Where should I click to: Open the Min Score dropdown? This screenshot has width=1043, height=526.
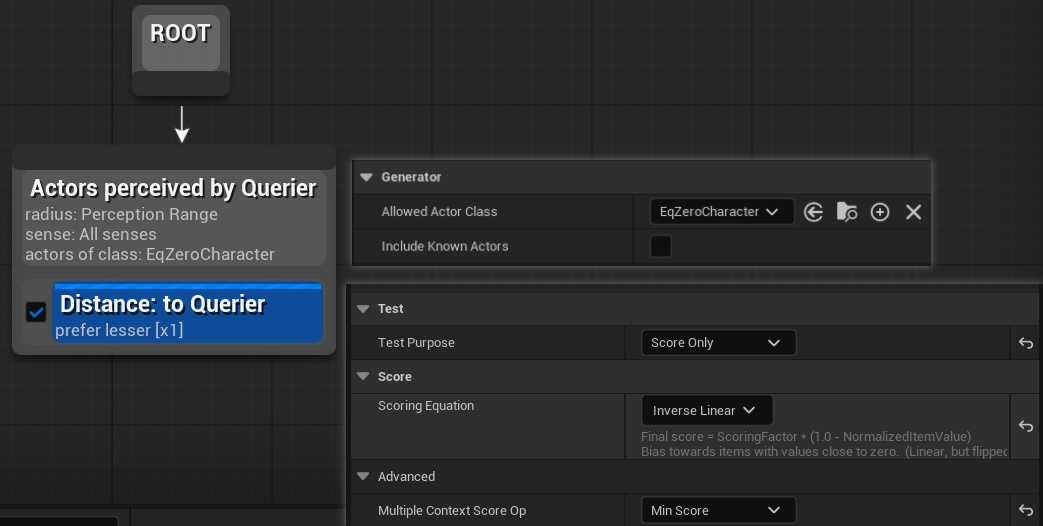coord(717,510)
